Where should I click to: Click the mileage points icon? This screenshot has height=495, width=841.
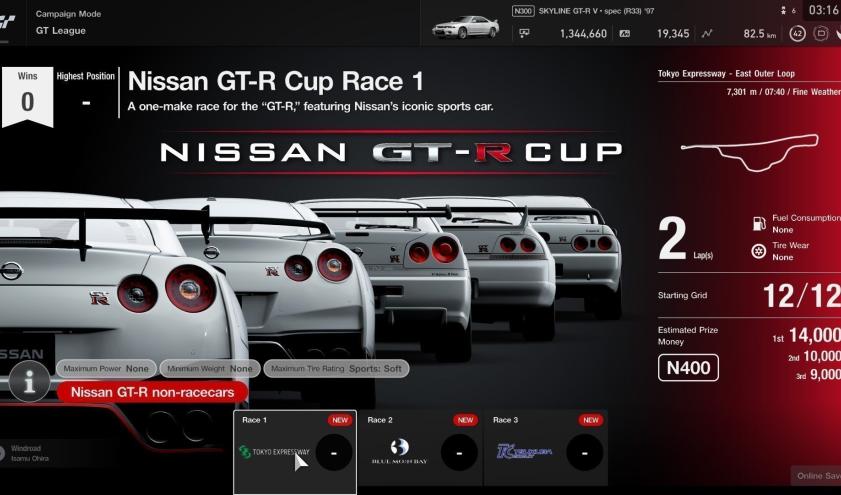[625, 34]
